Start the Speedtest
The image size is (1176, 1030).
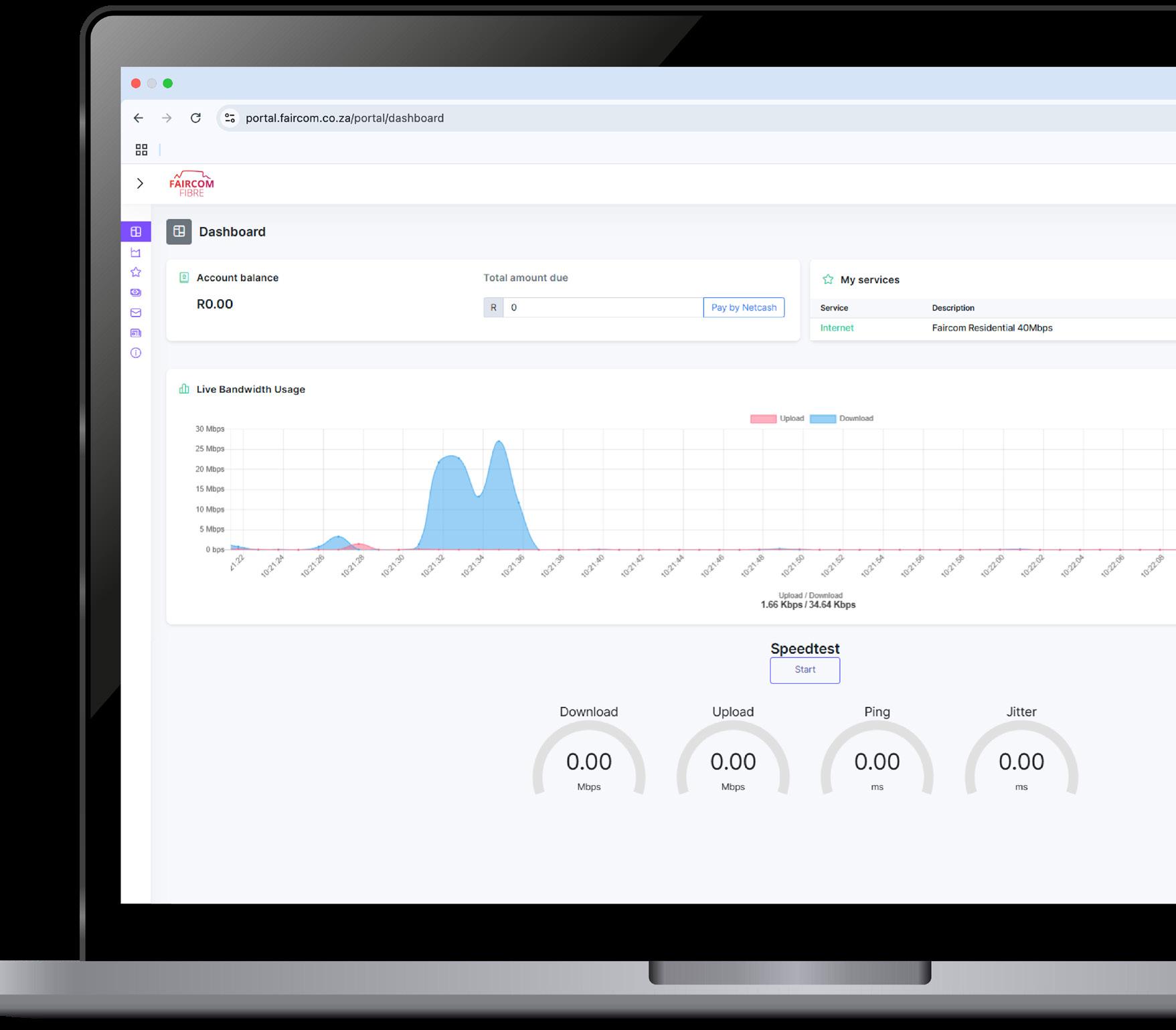[x=805, y=670]
